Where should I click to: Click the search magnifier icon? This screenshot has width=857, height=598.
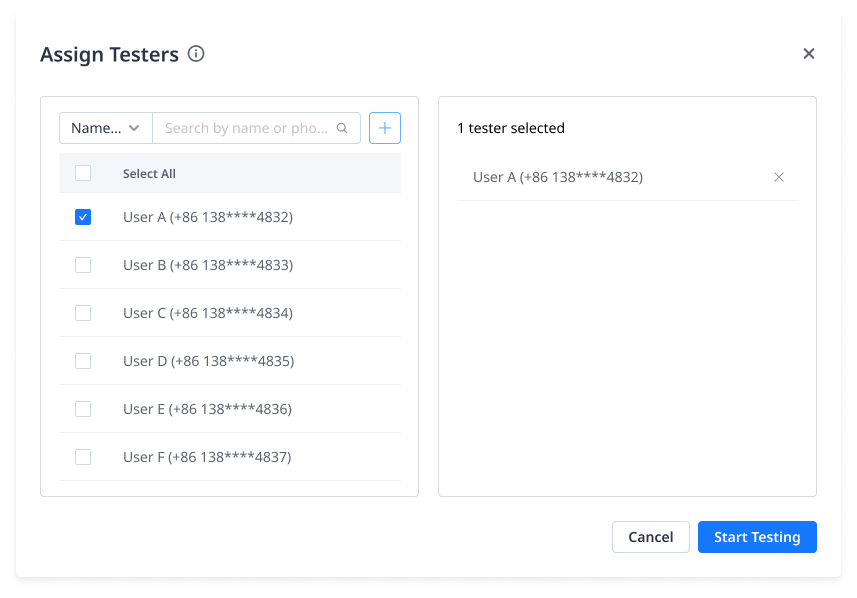(x=341, y=128)
